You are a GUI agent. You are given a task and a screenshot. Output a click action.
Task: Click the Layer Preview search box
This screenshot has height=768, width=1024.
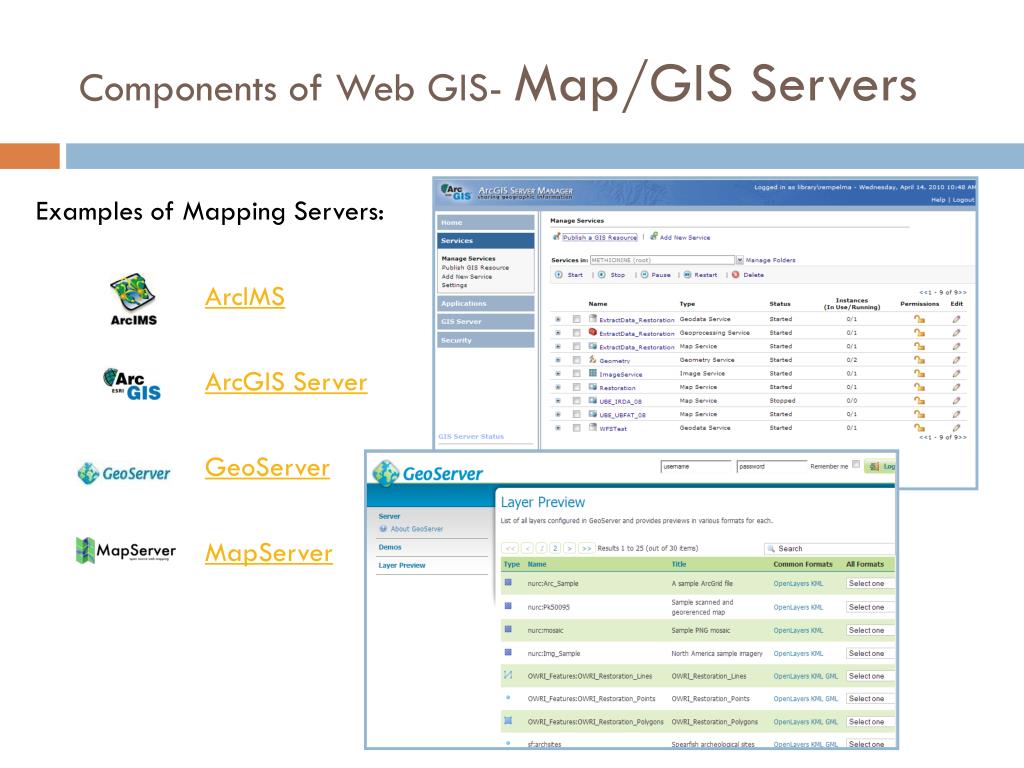(x=829, y=549)
